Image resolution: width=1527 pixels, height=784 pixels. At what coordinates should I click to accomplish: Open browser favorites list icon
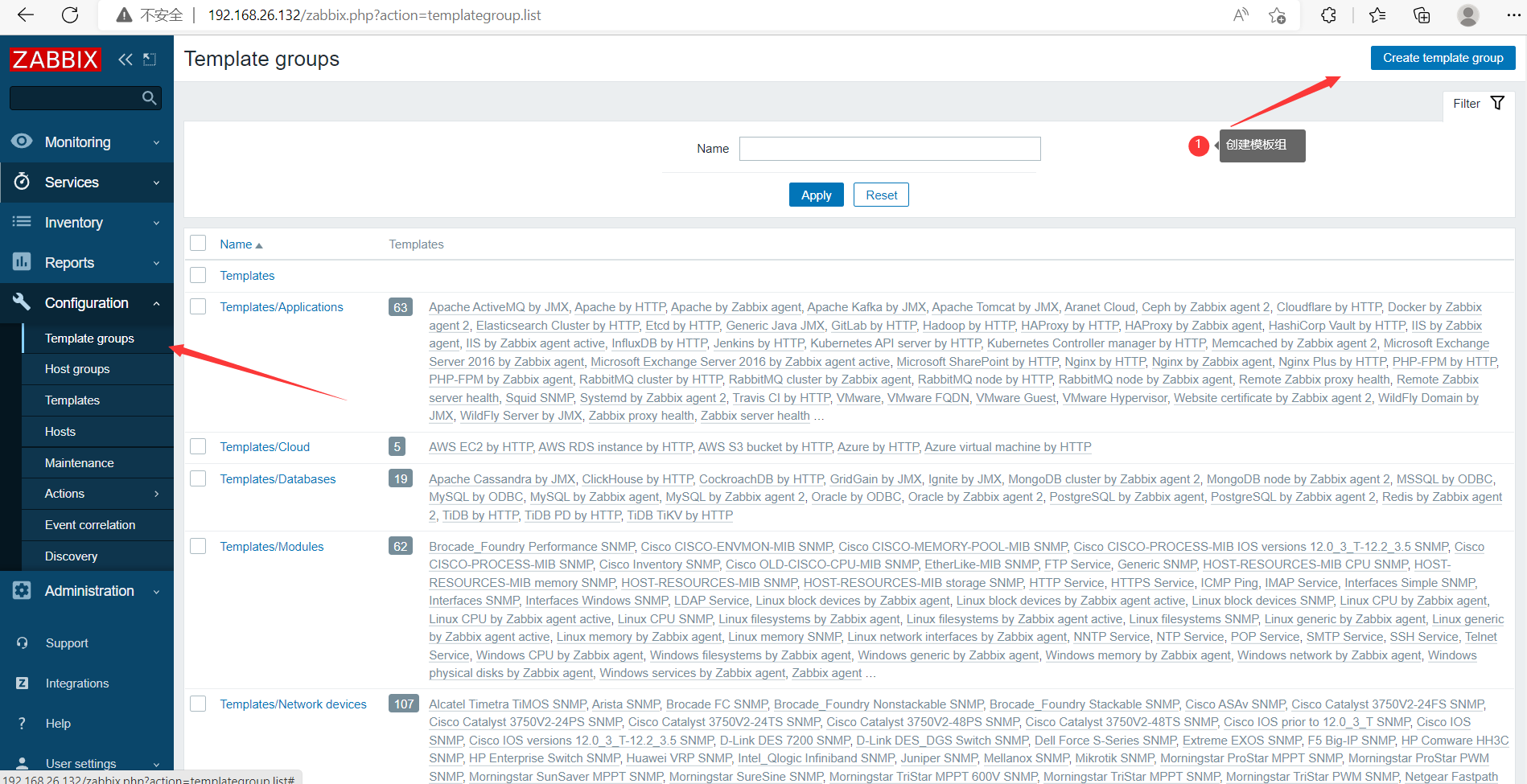[x=1377, y=15]
